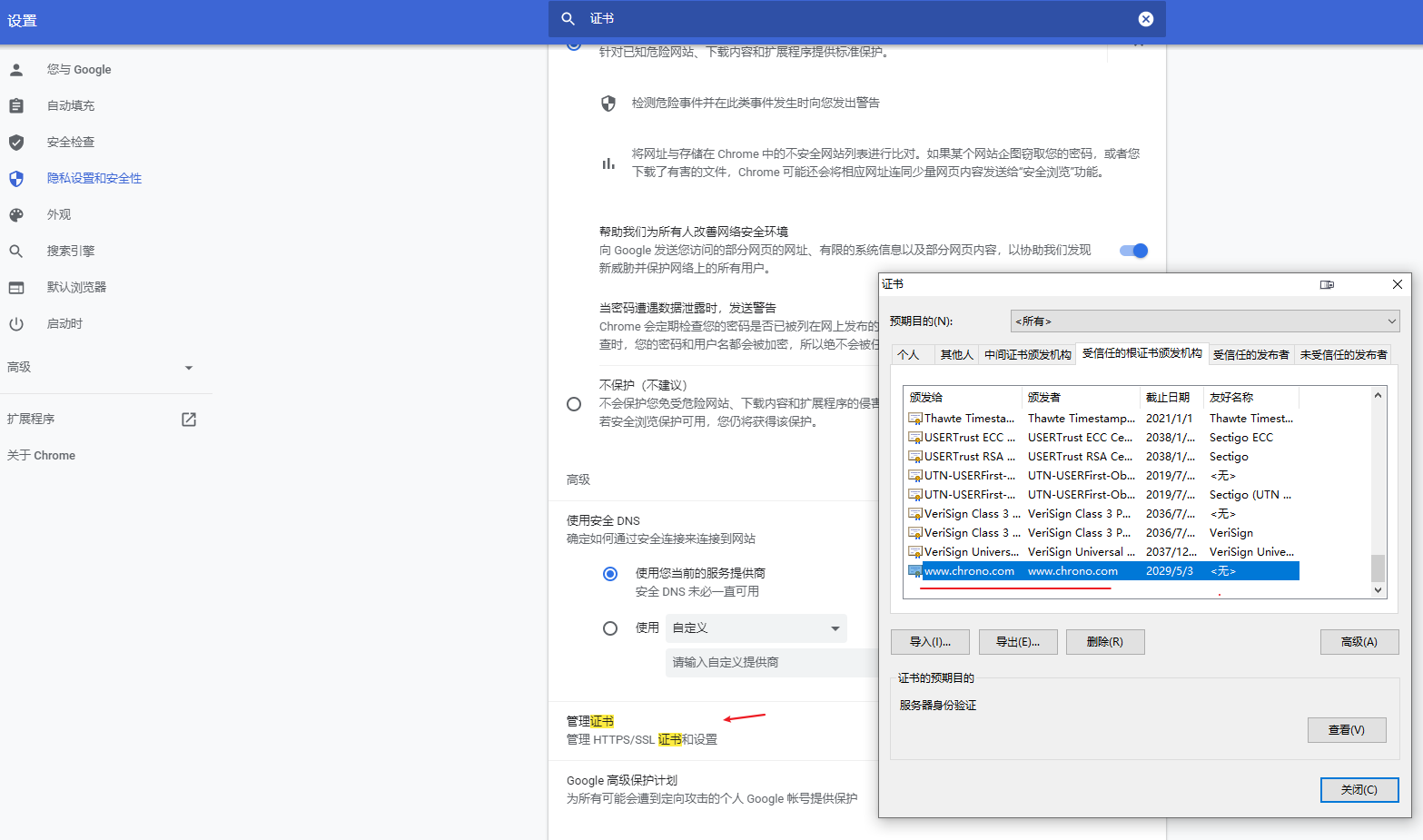Click the certificate list vertical scrollbar

(1378, 490)
